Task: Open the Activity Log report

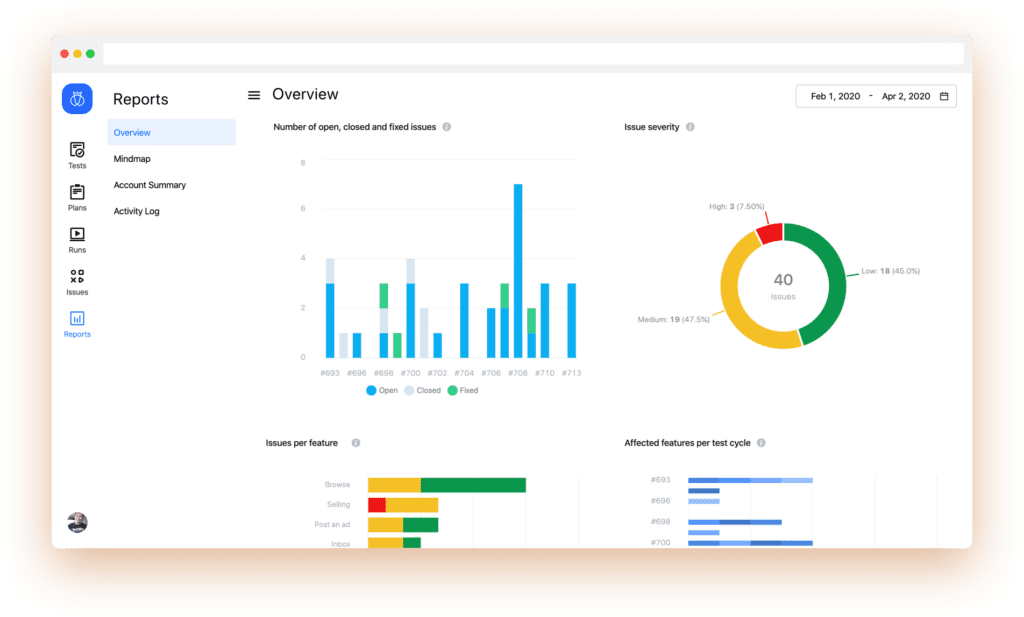Action: pyautogui.click(x=137, y=211)
